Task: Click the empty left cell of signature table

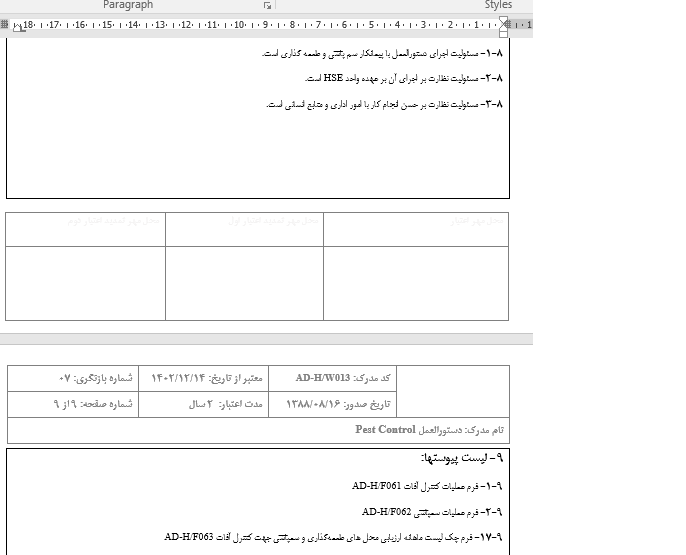Action: click(x=86, y=282)
